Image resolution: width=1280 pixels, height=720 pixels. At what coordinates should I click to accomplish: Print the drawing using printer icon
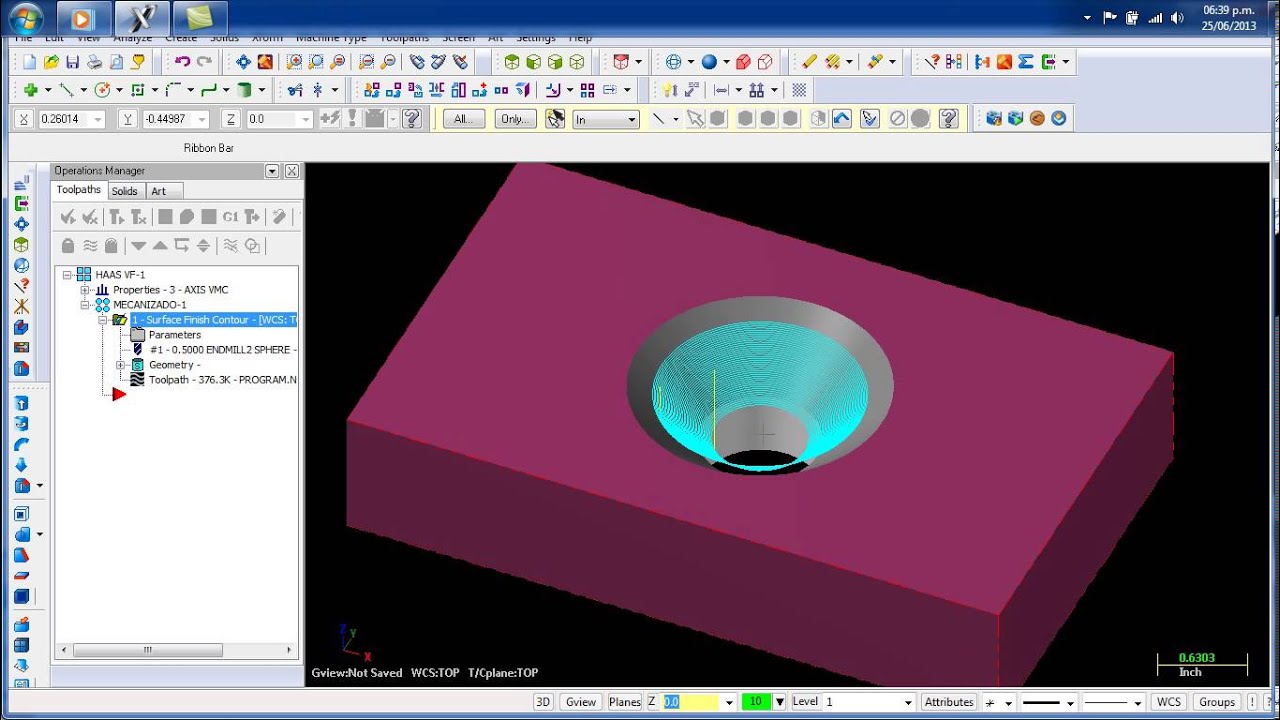(95, 62)
